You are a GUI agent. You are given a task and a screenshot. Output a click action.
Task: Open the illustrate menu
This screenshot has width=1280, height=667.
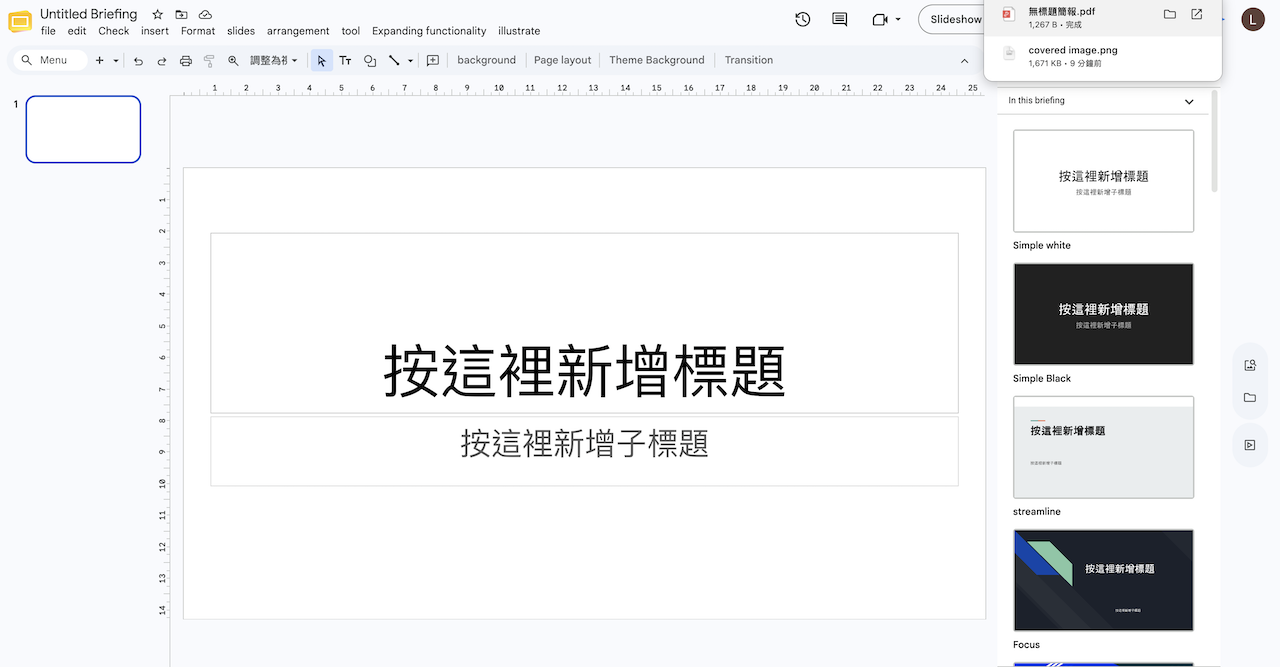click(519, 31)
